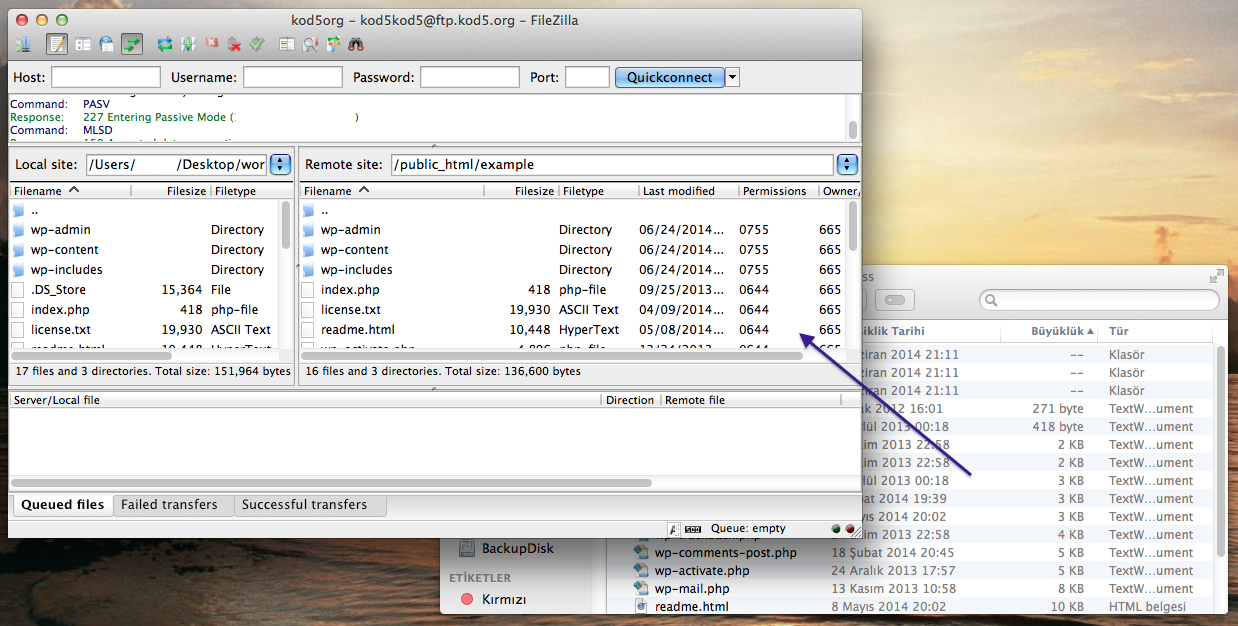Image resolution: width=1238 pixels, height=626 pixels.
Task: Refresh file and folder lists icon
Action: coord(165,44)
